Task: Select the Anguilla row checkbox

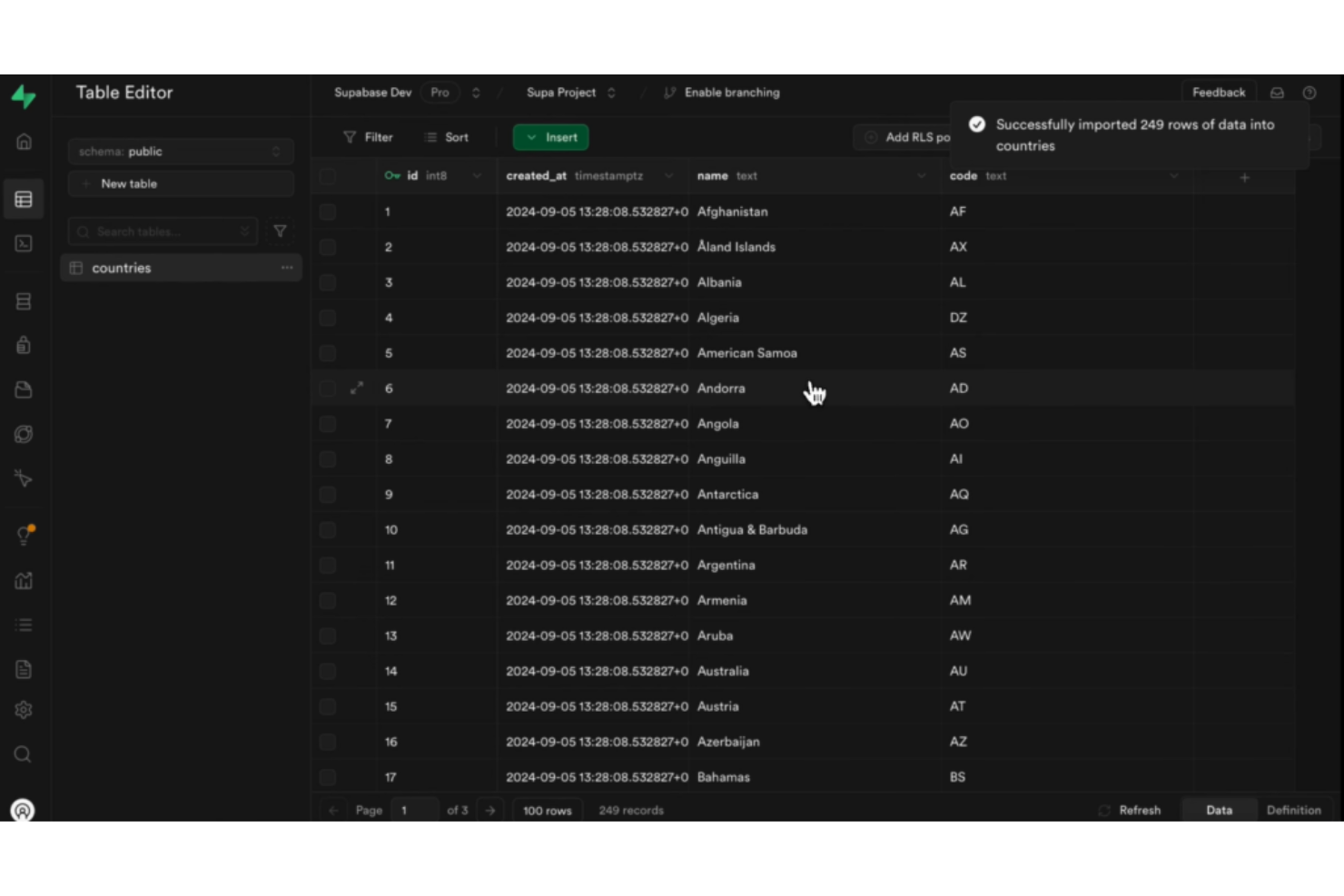Action: click(x=328, y=459)
